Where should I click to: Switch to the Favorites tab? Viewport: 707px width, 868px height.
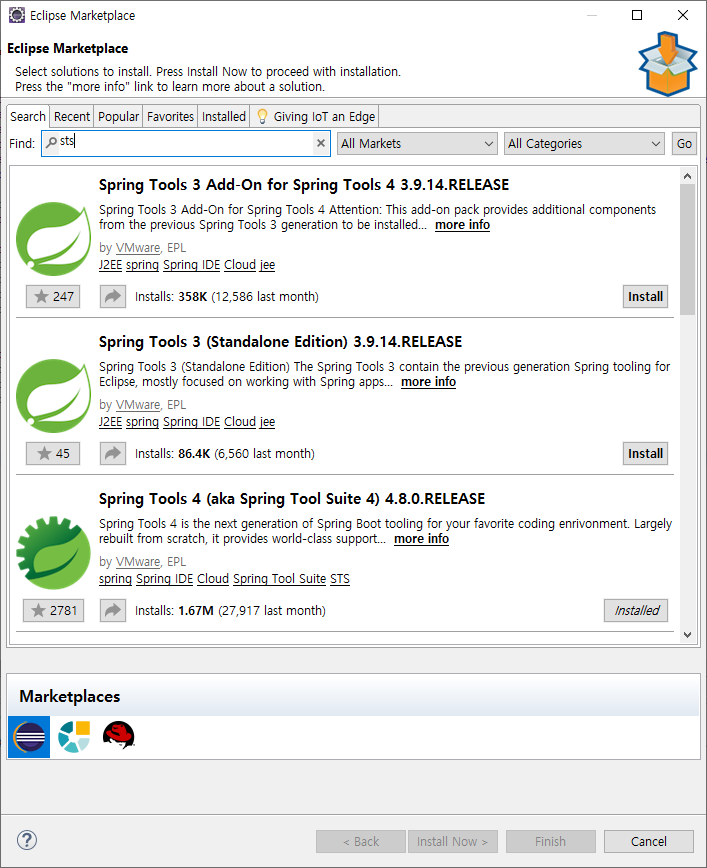(170, 116)
